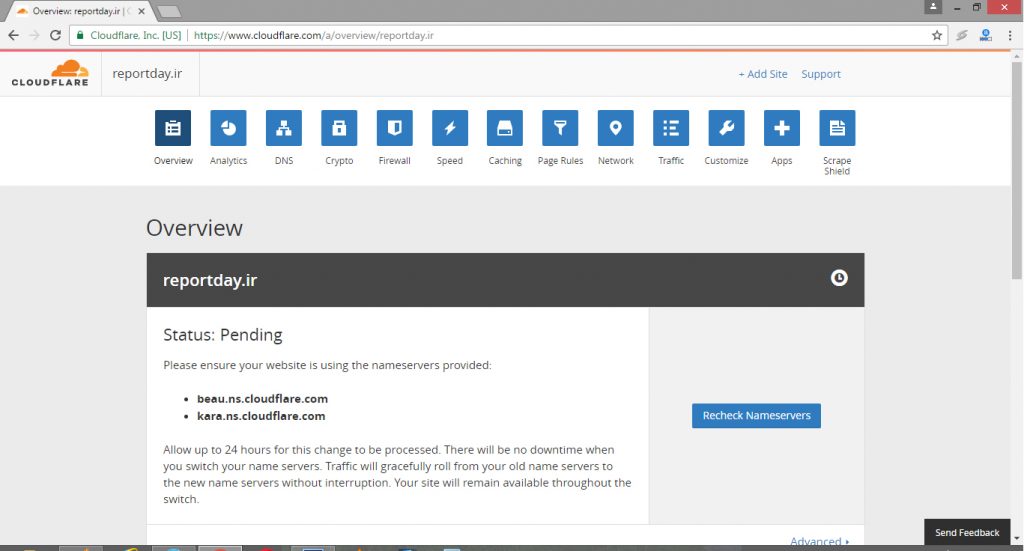Open the Scrape Shield icon
1024x551 pixels.
837,128
